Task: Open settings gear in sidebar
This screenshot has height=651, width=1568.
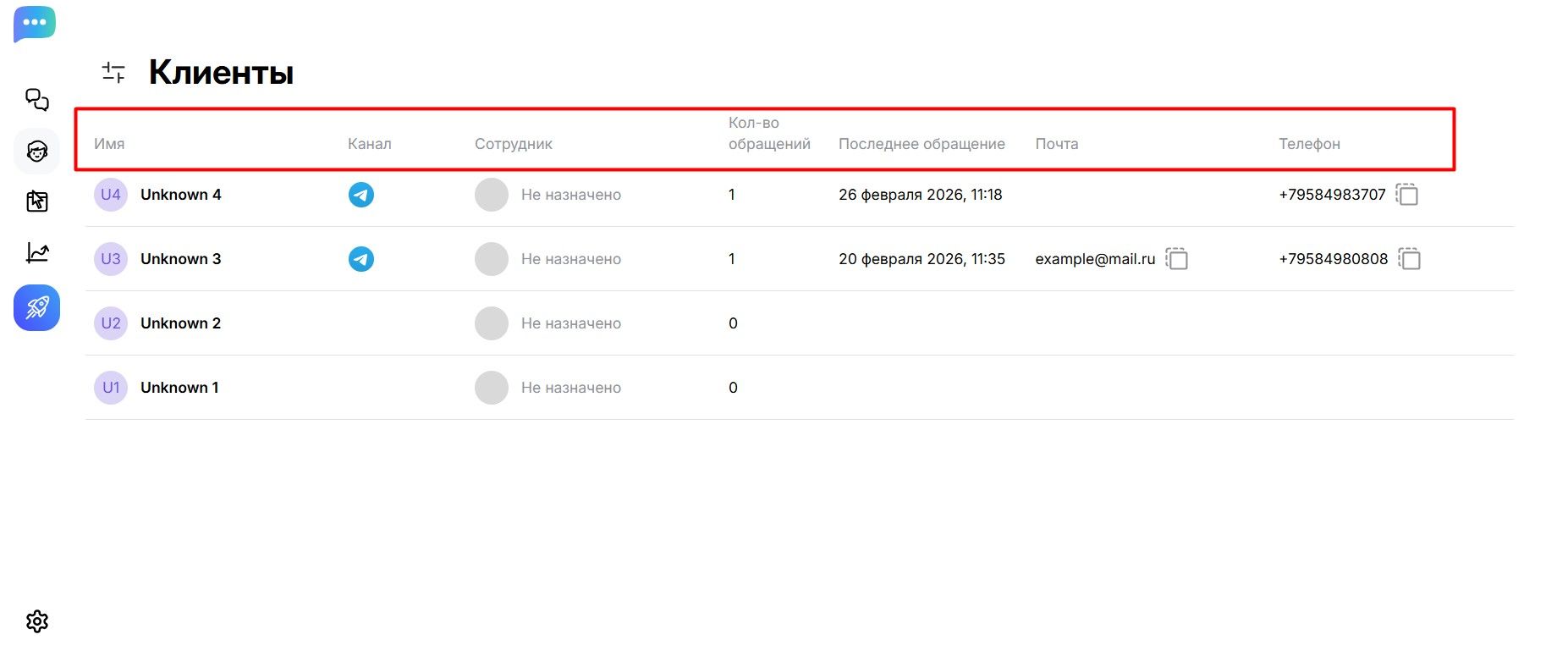Action: [37, 621]
